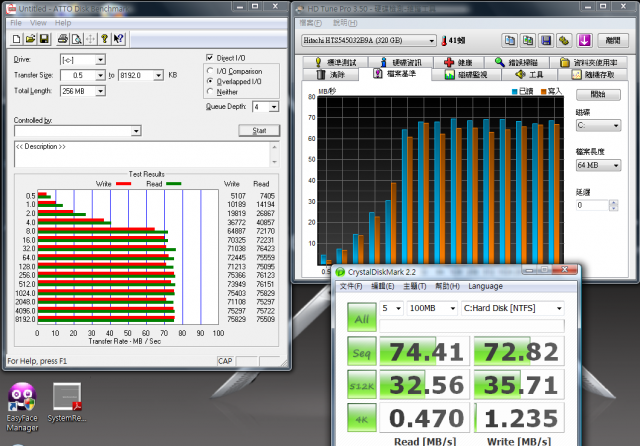Click the 4K test button
The width and height of the screenshot is (640, 446).
362,417
